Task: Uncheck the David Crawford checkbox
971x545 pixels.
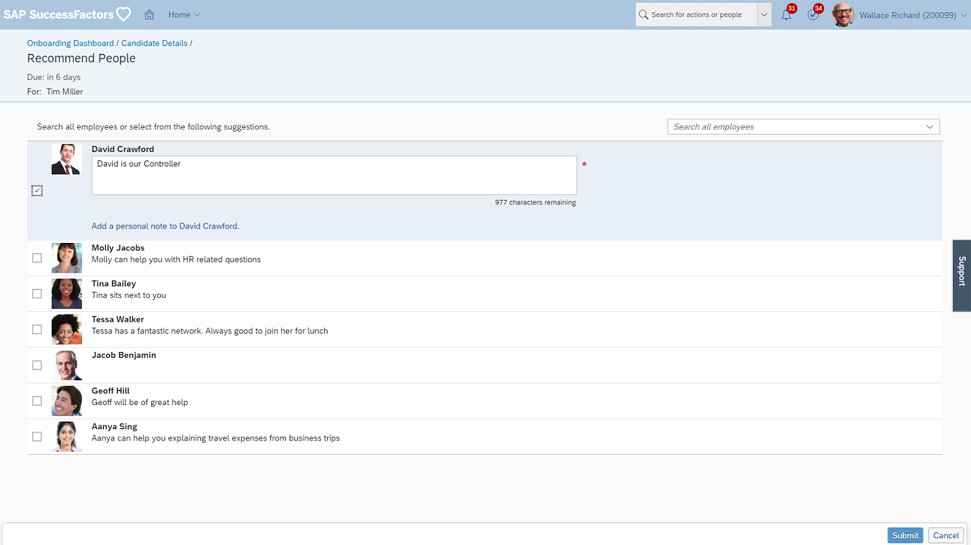Action: pyautogui.click(x=37, y=190)
